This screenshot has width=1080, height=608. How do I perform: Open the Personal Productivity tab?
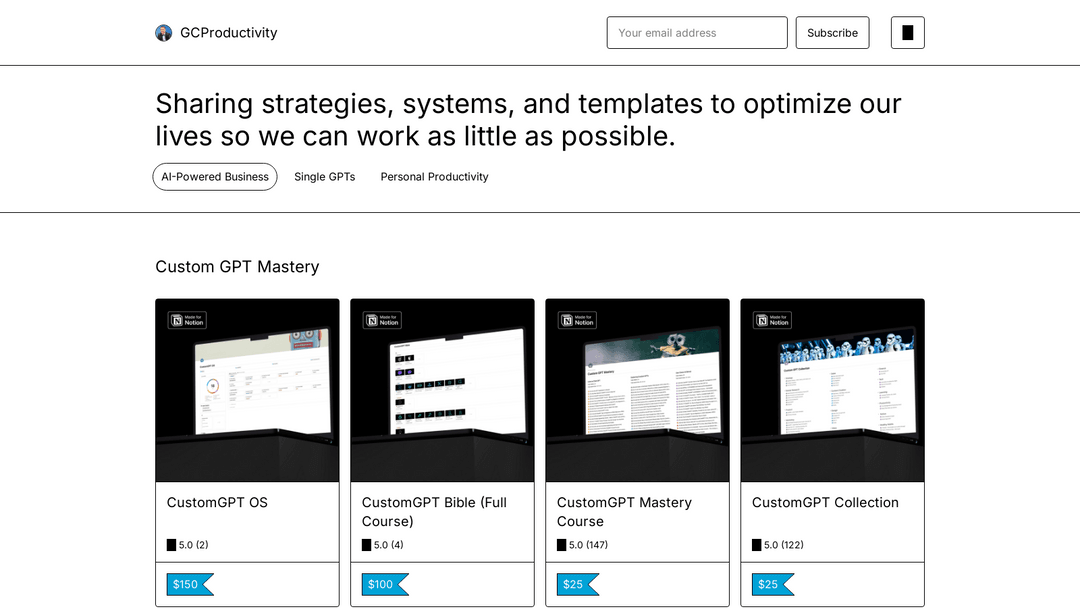[x=434, y=177]
